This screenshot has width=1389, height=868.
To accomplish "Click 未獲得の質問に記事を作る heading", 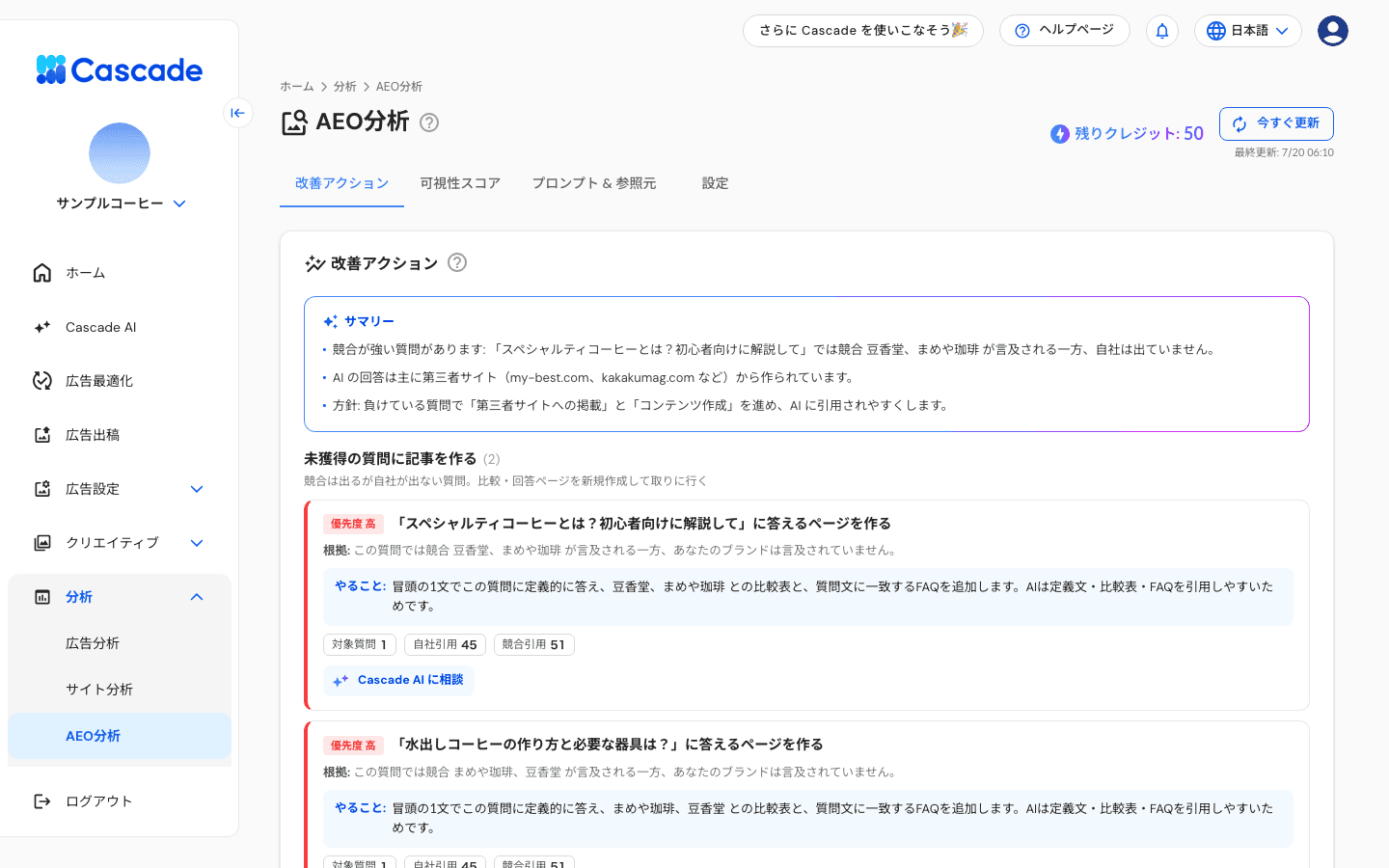I will point(390,459).
